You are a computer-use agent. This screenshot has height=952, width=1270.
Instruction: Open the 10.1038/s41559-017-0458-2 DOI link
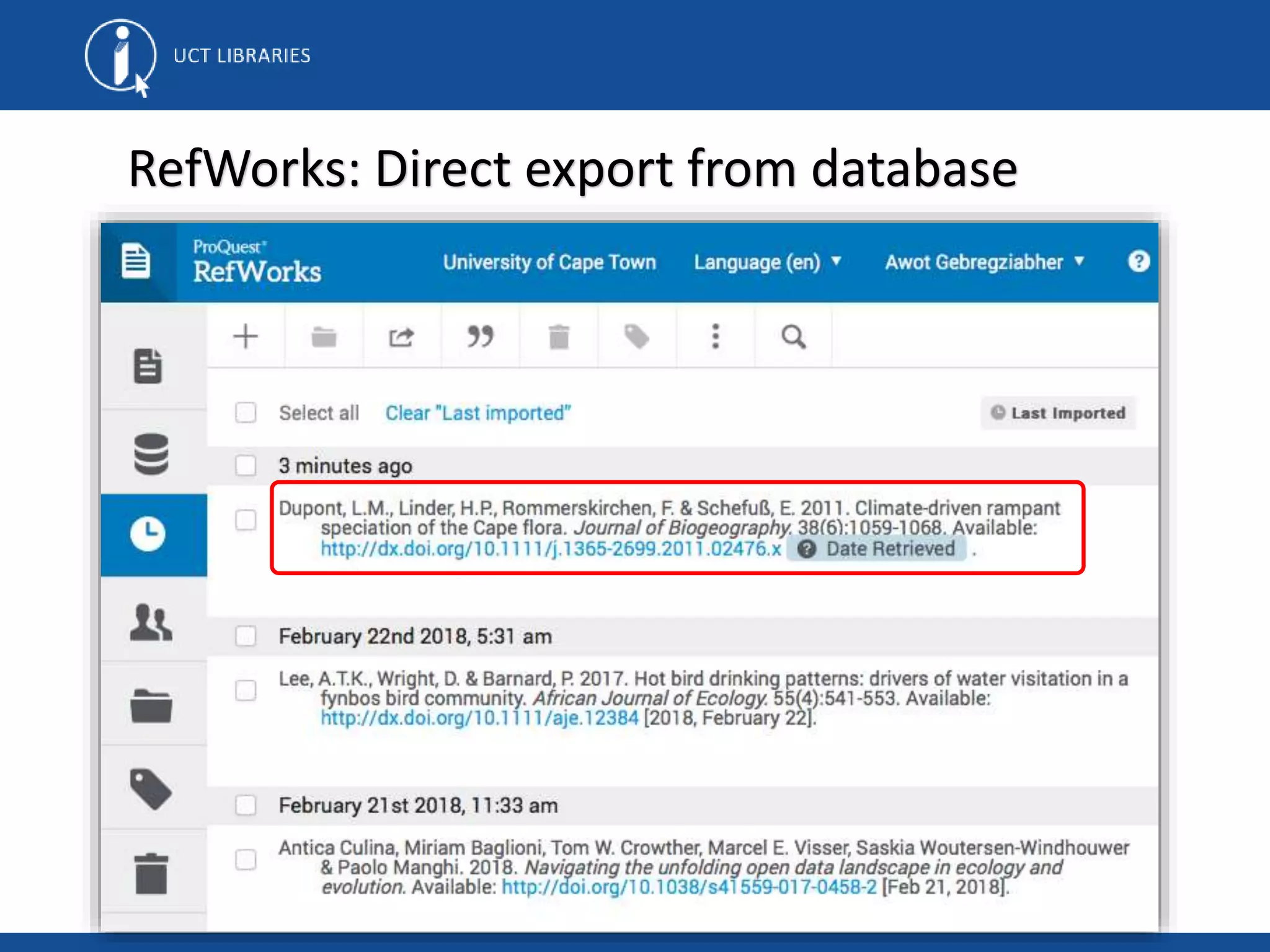pos(689,888)
